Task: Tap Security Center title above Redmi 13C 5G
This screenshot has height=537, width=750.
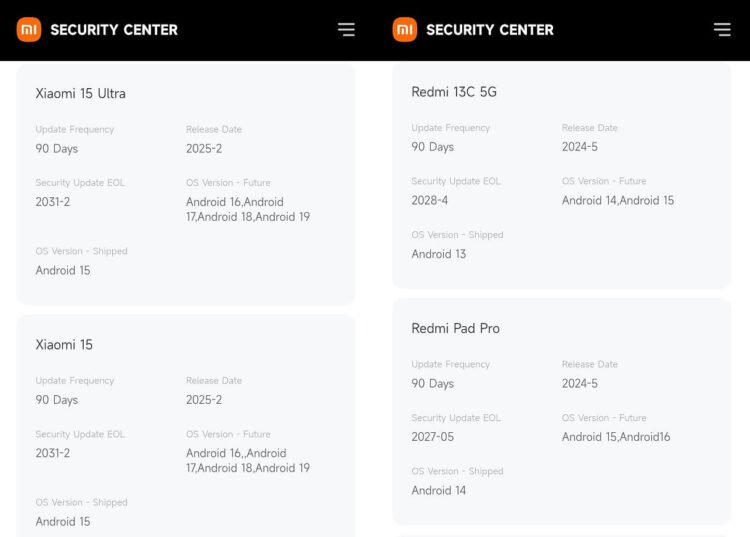Action: click(490, 30)
